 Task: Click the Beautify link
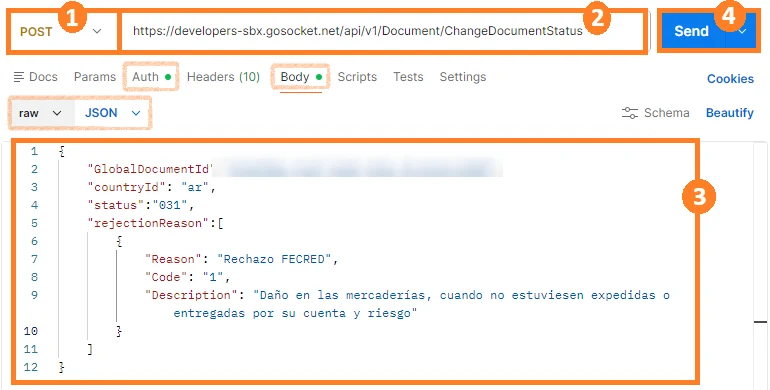pyautogui.click(x=730, y=113)
